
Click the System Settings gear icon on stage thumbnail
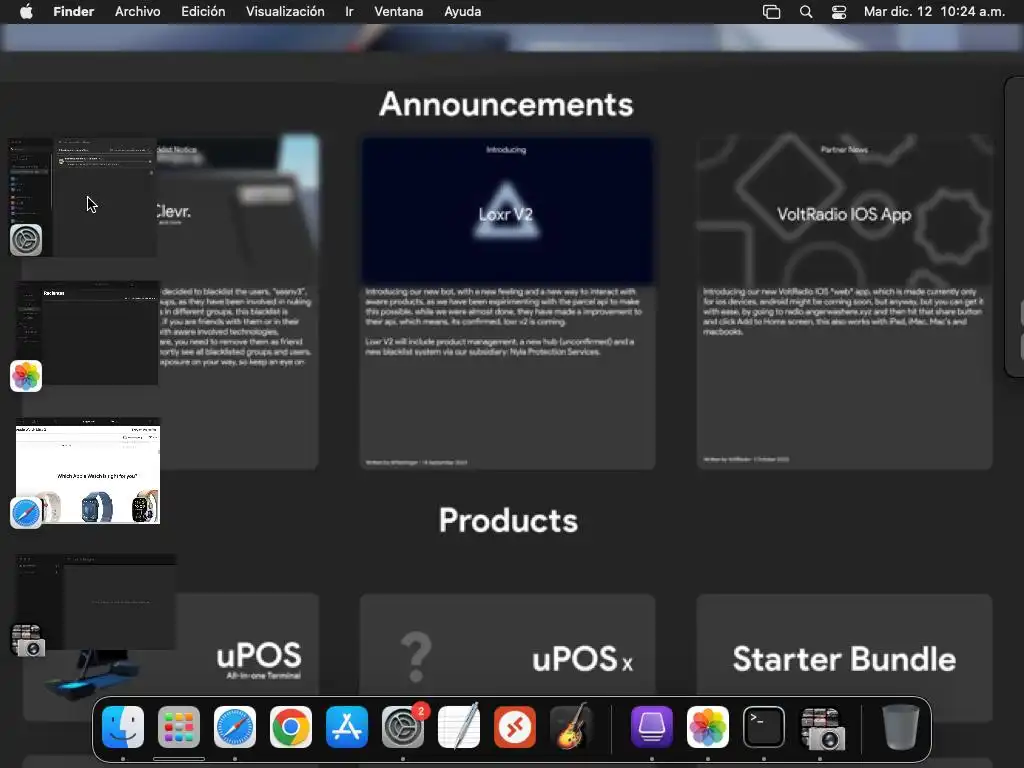click(x=26, y=240)
